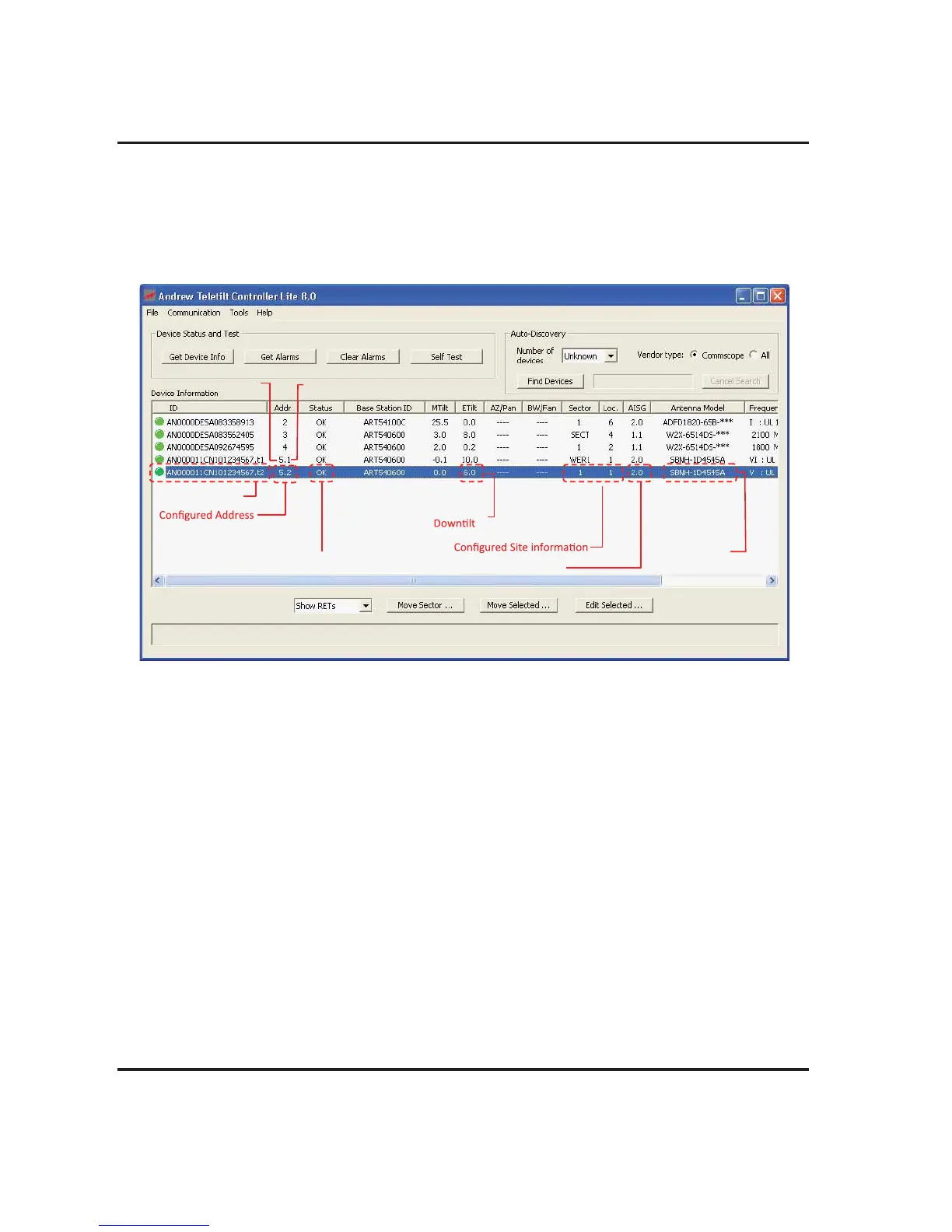The image size is (952, 1232).
Task: Select the Commscope vendor type radio button
Action: click(x=694, y=355)
